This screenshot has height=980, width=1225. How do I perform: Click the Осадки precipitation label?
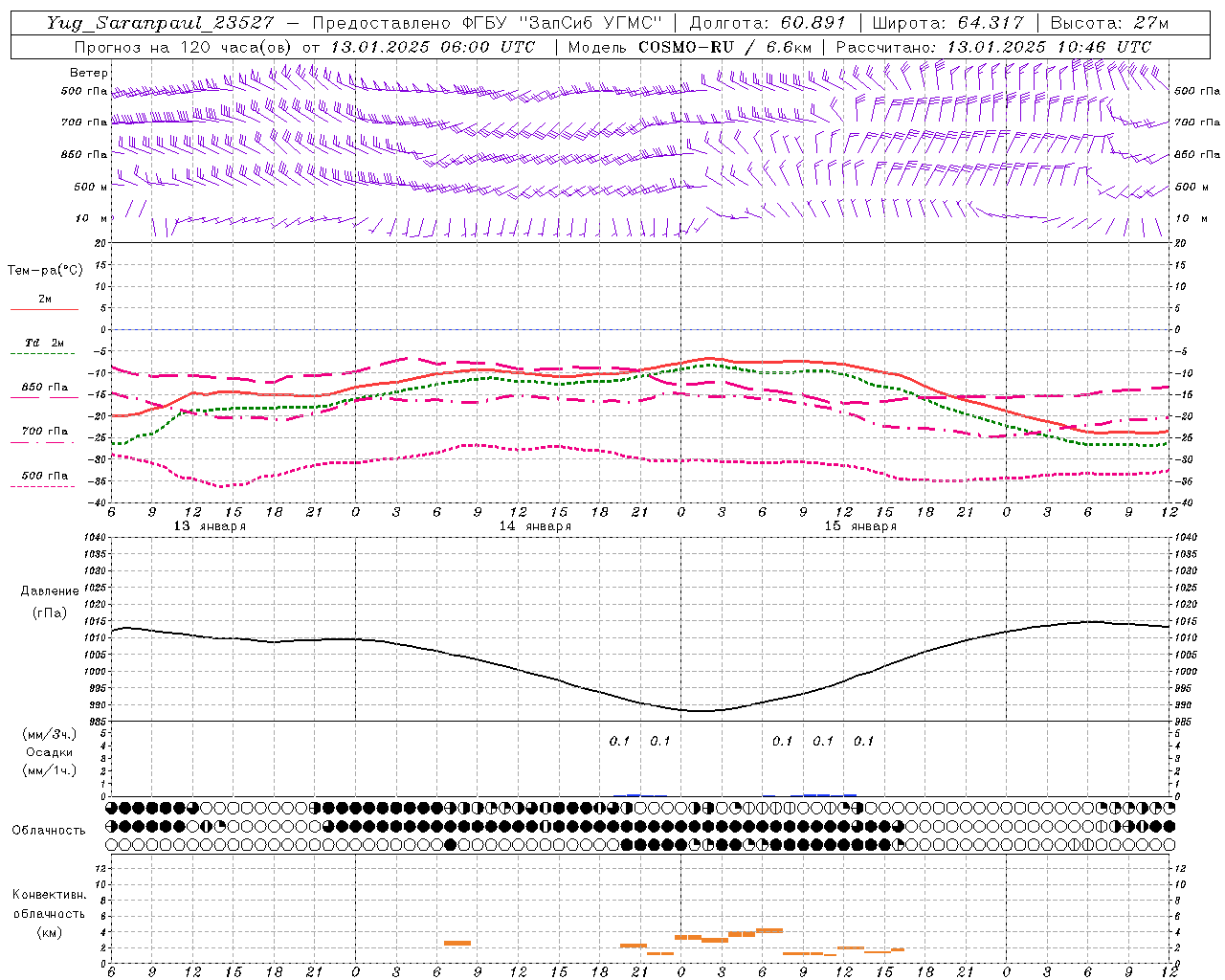click(x=50, y=752)
